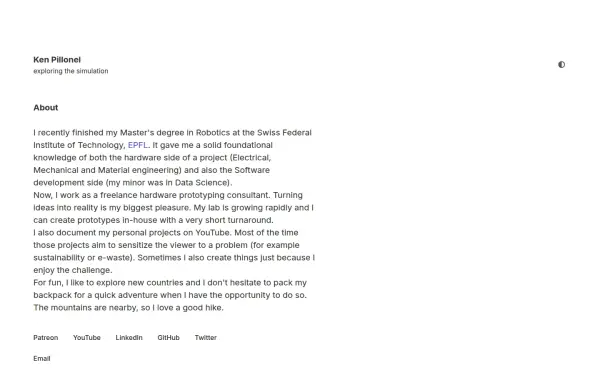Viewport: 600px width, 375px height.
Task: Click the "Data Science" text in the paragraph
Action: pos(202,183)
